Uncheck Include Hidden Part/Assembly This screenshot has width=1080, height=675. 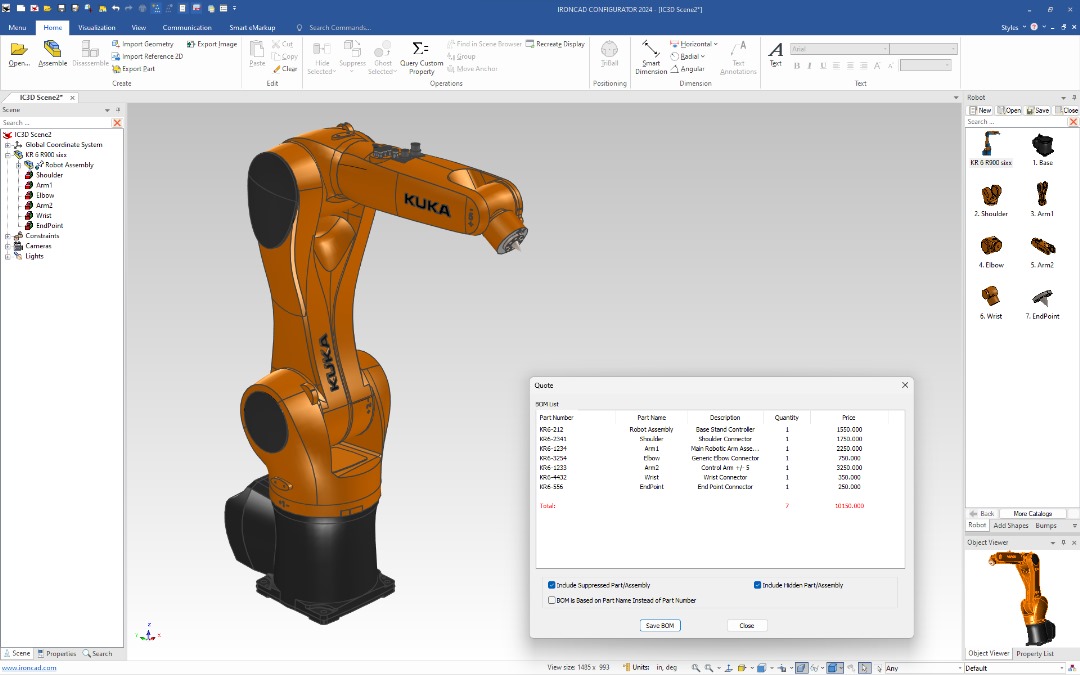point(758,585)
